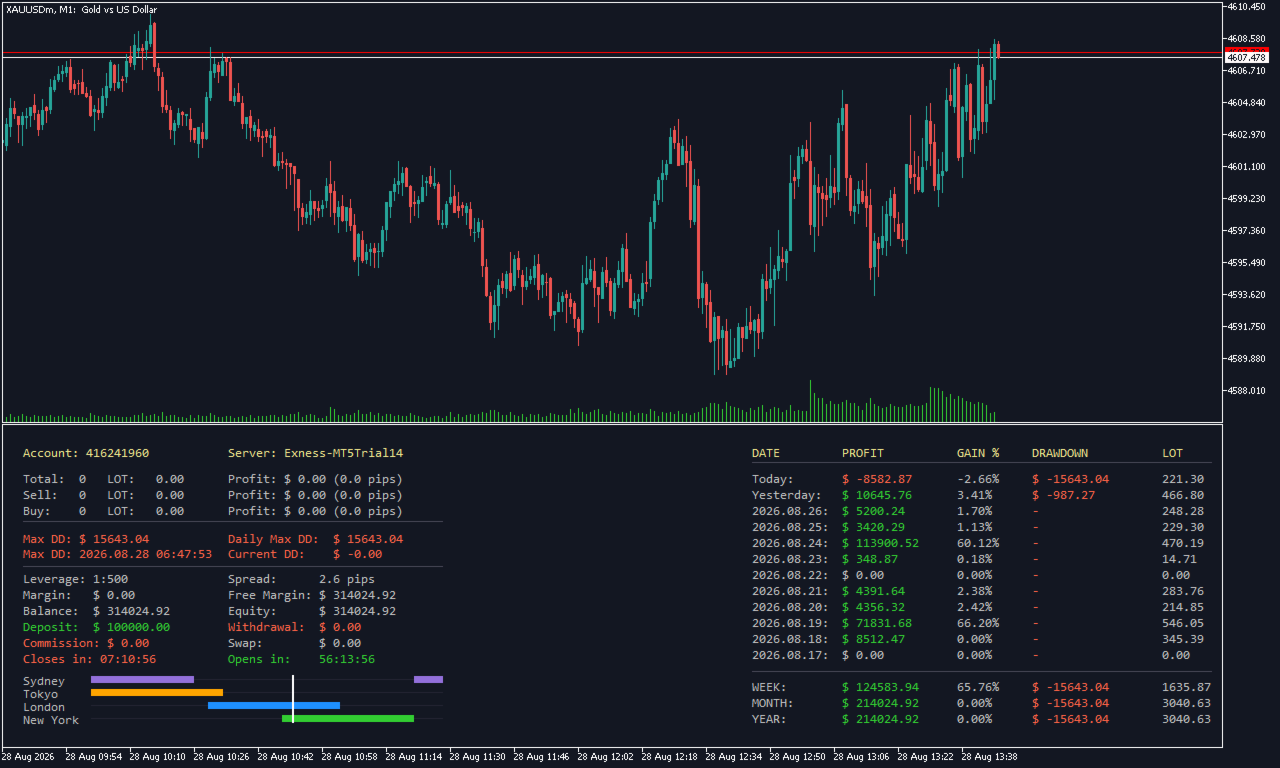Select Today's lot value 221.30
1280x768 pixels.
1183,479
